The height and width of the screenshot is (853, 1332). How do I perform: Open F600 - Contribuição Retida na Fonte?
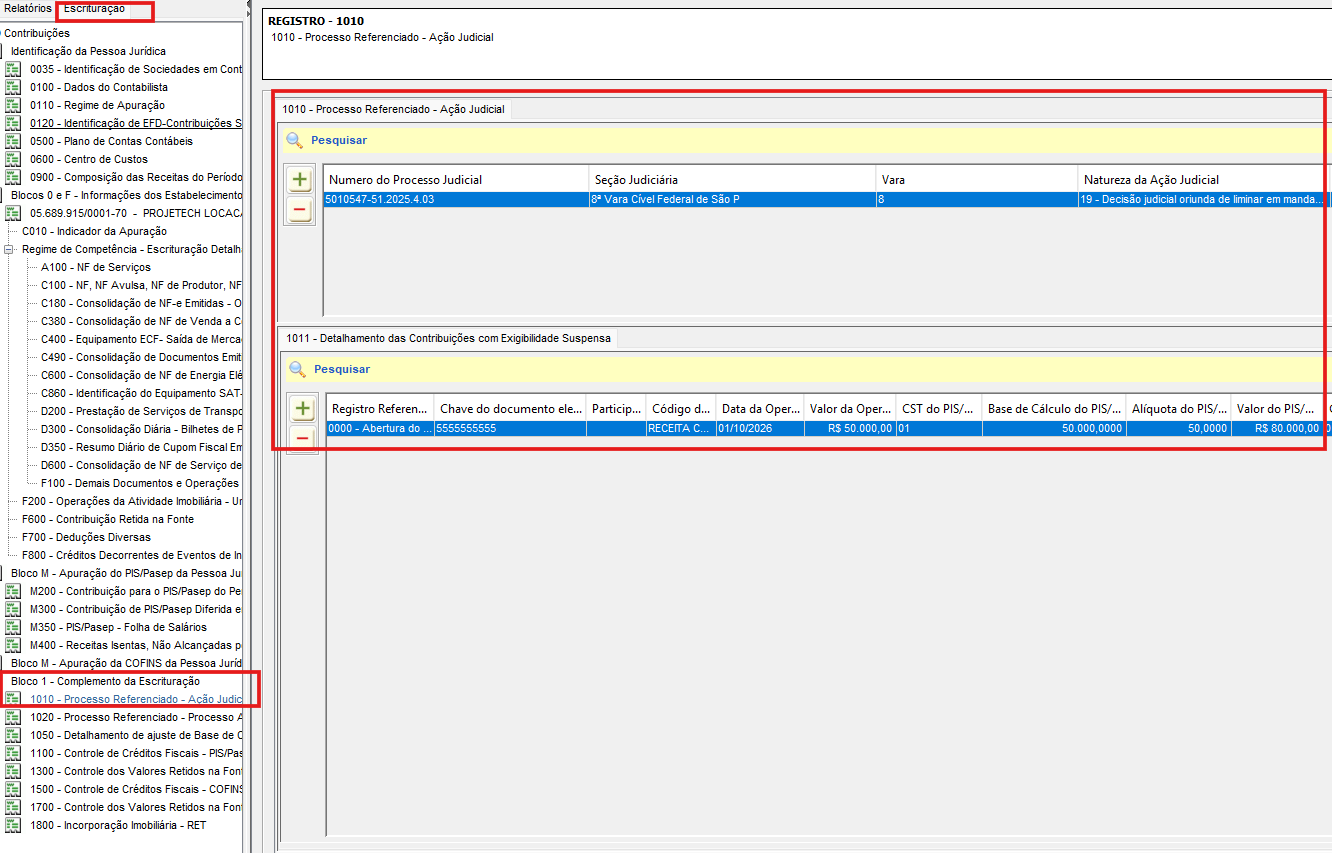pyautogui.click(x=108, y=519)
